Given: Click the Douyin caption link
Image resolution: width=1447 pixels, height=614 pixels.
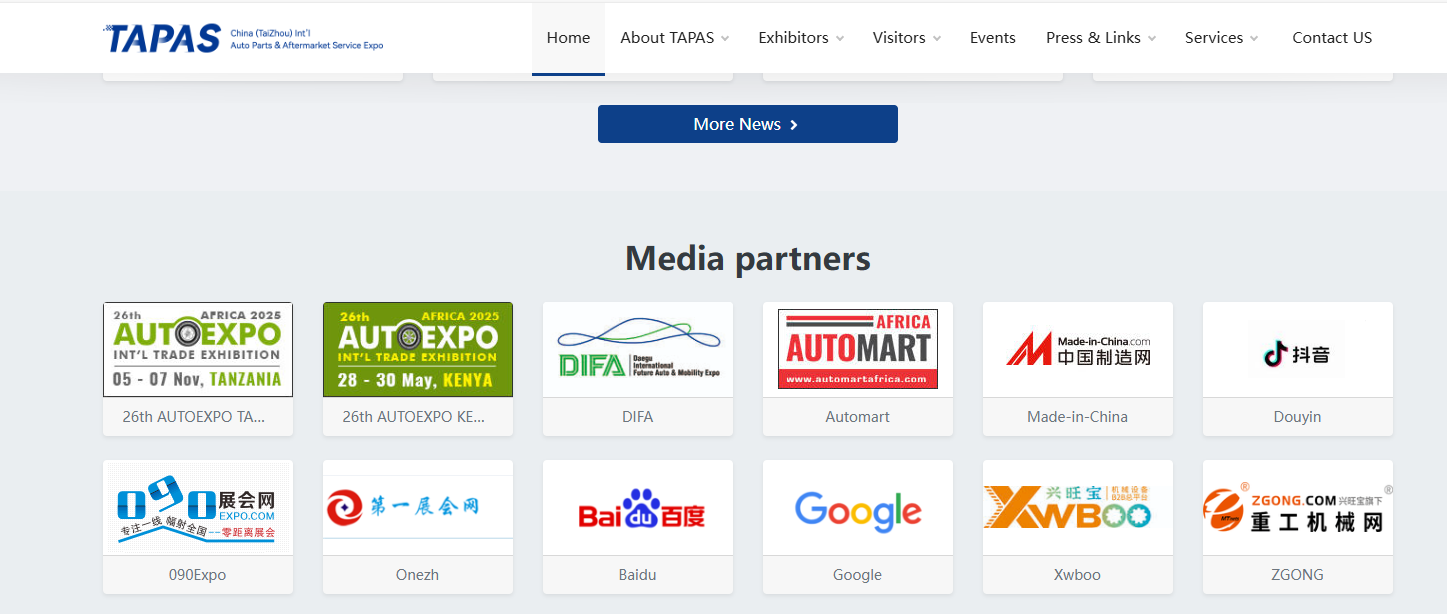Looking at the screenshot, I should [1298, 417].
